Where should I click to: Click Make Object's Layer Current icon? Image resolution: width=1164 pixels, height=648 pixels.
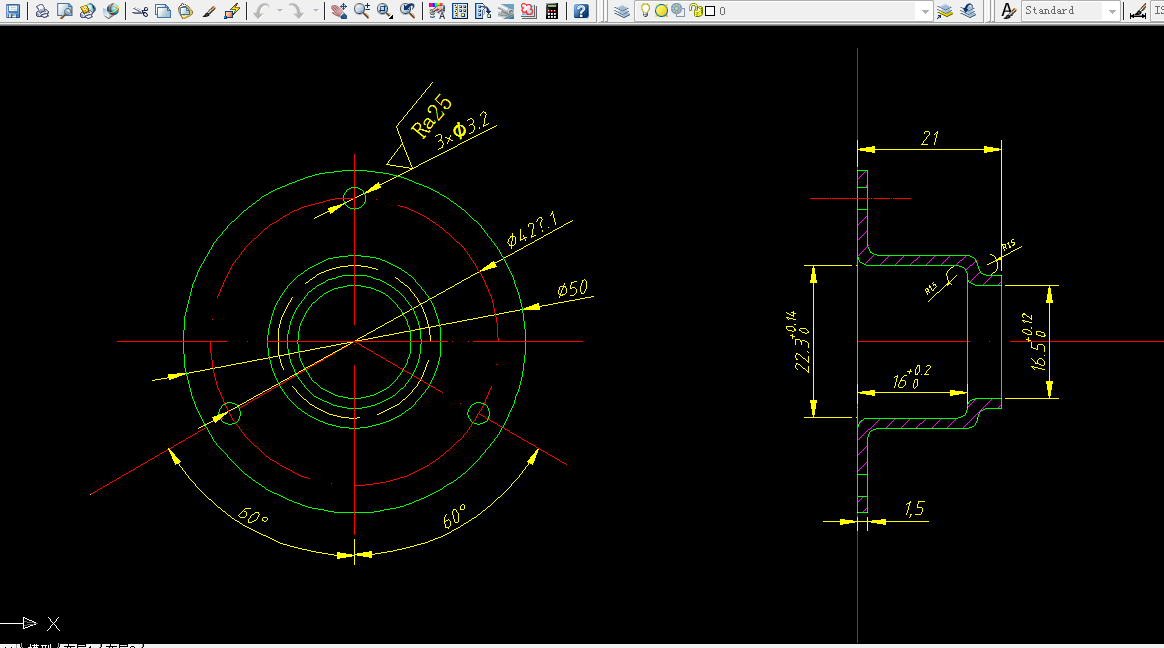click(944, 10)
